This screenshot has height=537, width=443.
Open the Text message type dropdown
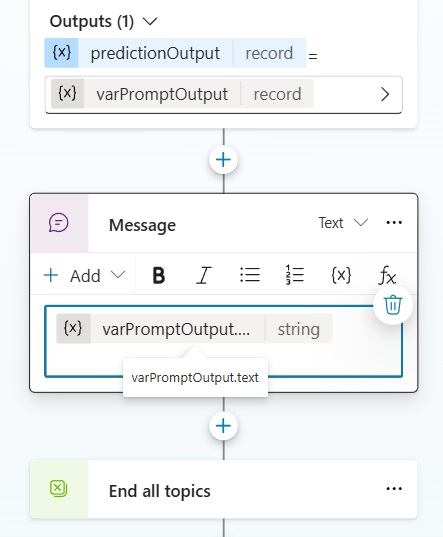(343, 223)
